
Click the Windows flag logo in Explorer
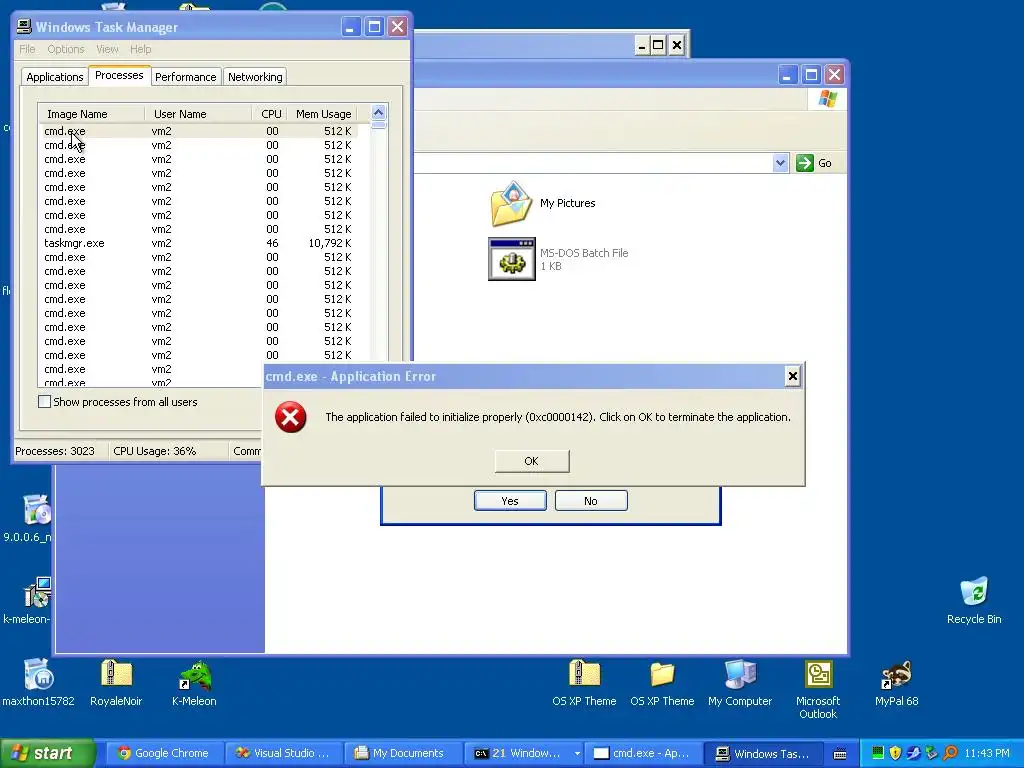pyautogui.click(x=827, y=99)
